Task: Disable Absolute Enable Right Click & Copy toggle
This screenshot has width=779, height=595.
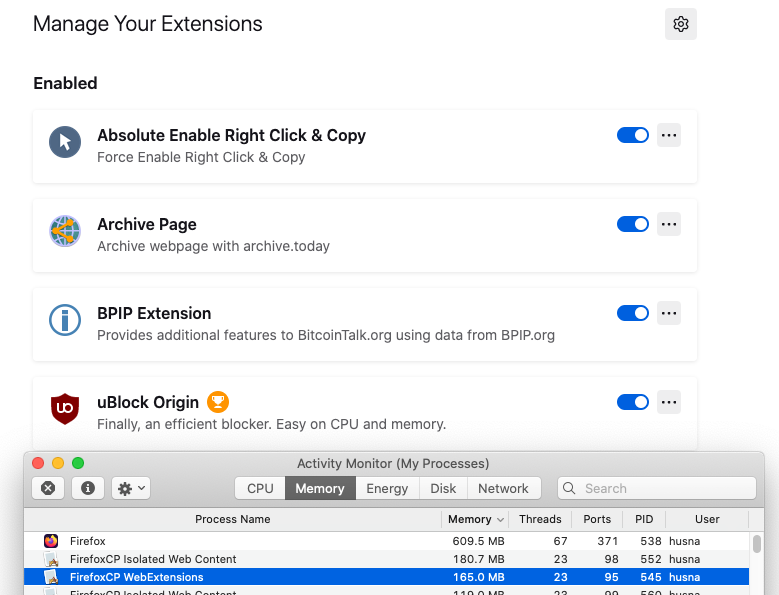Action: coord(632,135)
